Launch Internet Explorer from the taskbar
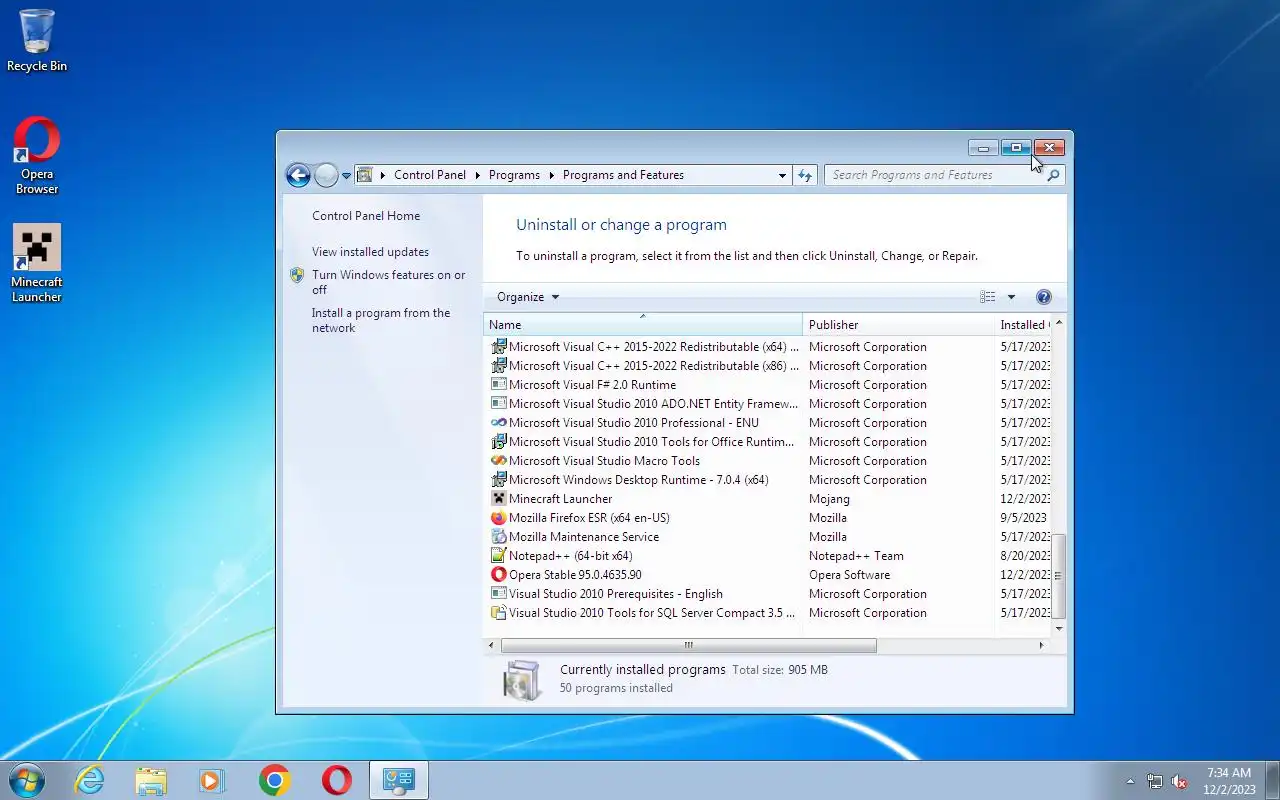The width and height of the screenshot is (1280, 800). (x=89, y=780)
